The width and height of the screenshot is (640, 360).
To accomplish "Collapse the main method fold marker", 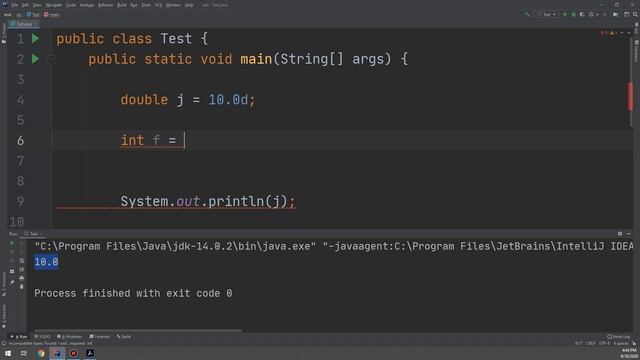I will pyautogui.click(x=51, y=60).
